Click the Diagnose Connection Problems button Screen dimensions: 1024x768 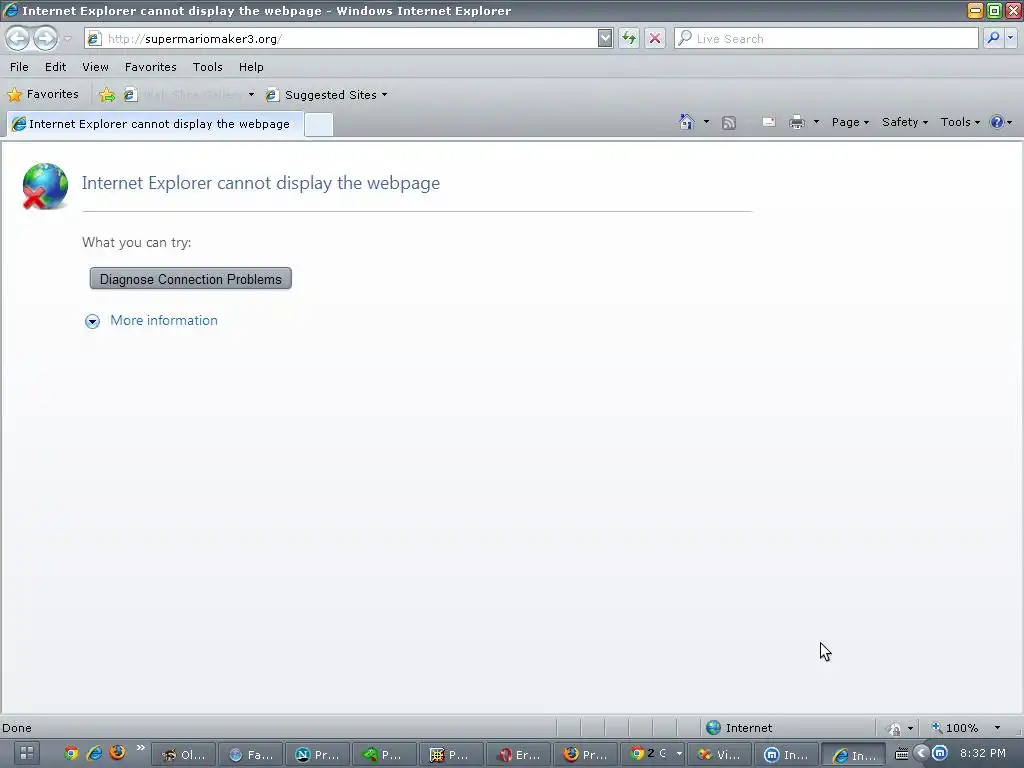pos(191,279)
